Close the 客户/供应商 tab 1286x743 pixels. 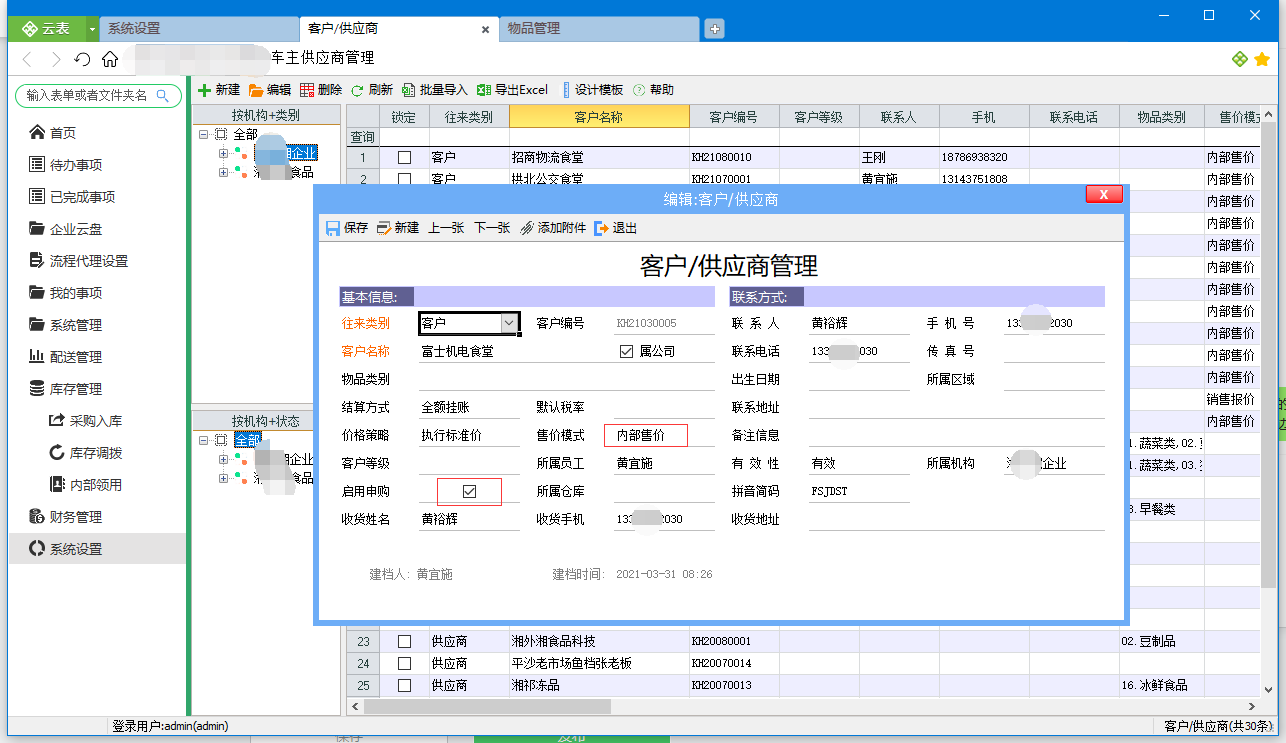click(x=485, y=30)
